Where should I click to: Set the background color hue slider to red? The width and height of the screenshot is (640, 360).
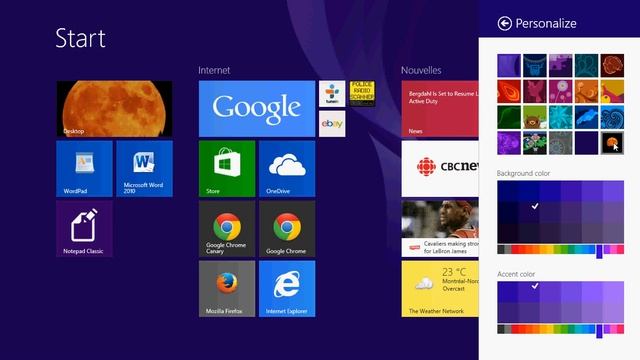click(x=515, y=249)
